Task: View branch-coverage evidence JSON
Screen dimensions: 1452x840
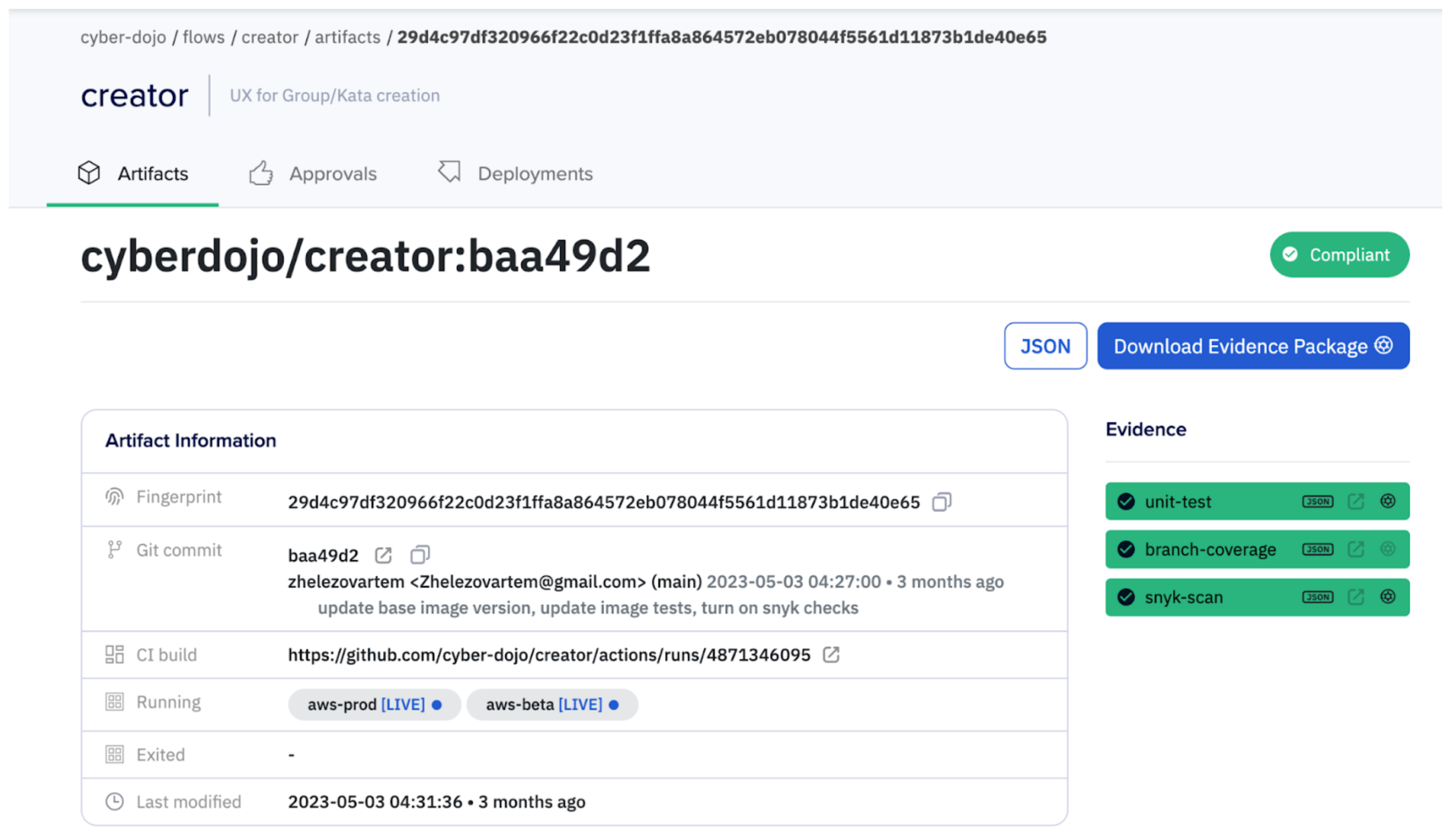Action: 1319,550
